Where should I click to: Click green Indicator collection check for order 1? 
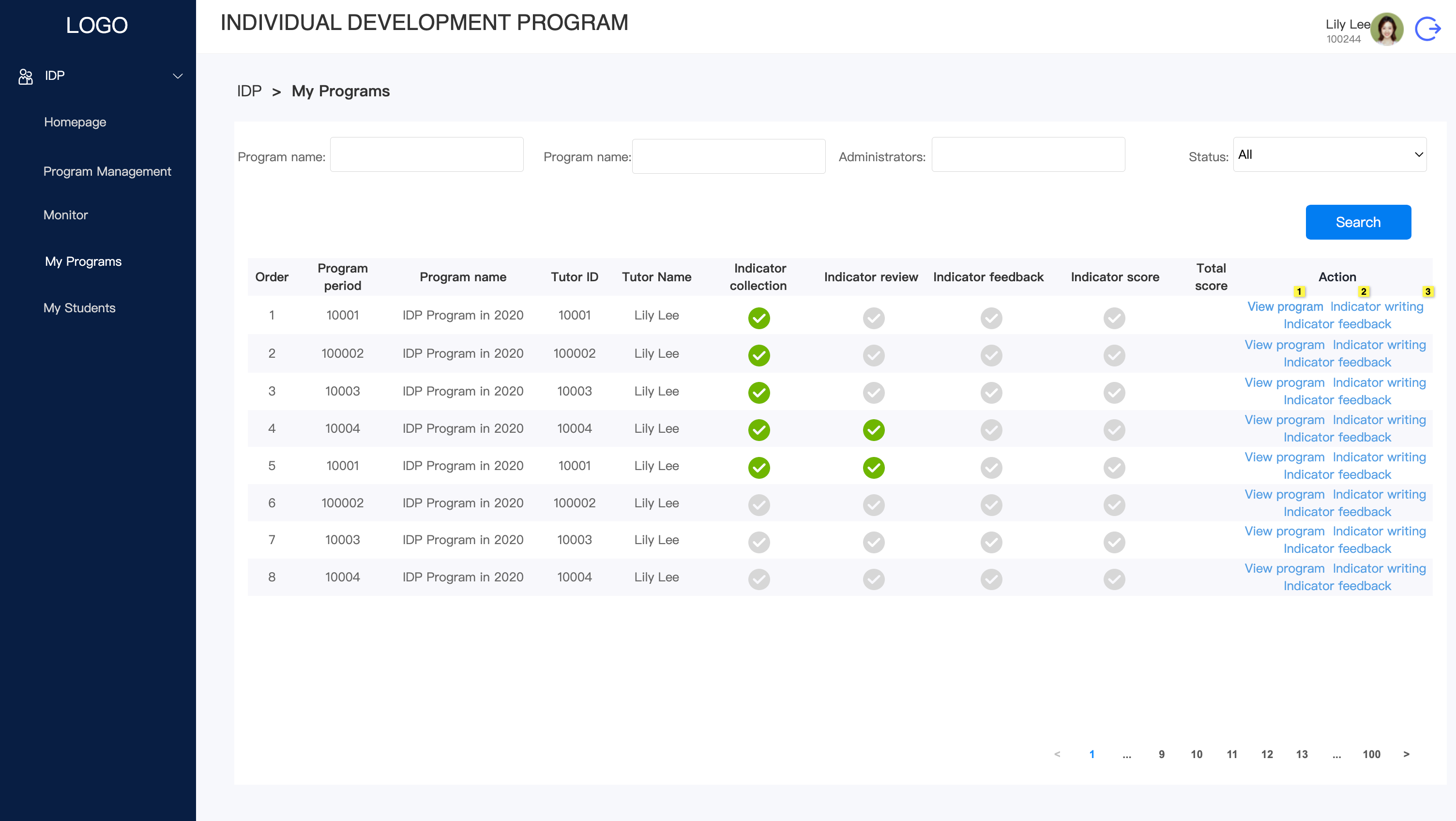[x=758, y=319]
